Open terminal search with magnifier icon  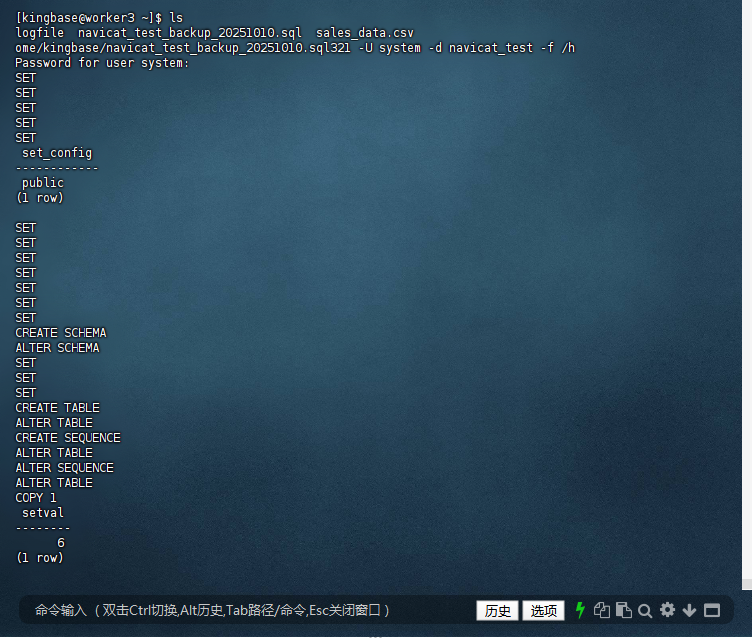[x=645, y=611]
